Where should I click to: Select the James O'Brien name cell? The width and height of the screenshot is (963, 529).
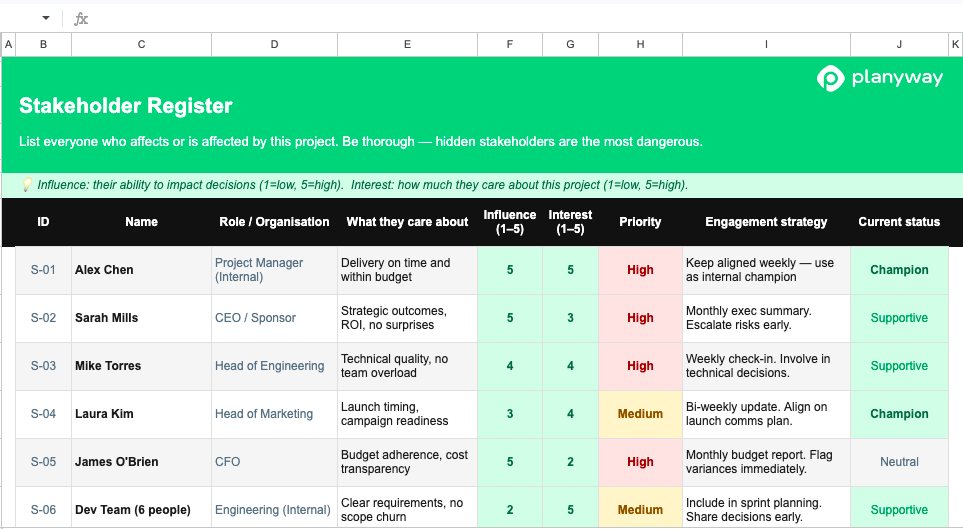point(141,461)
